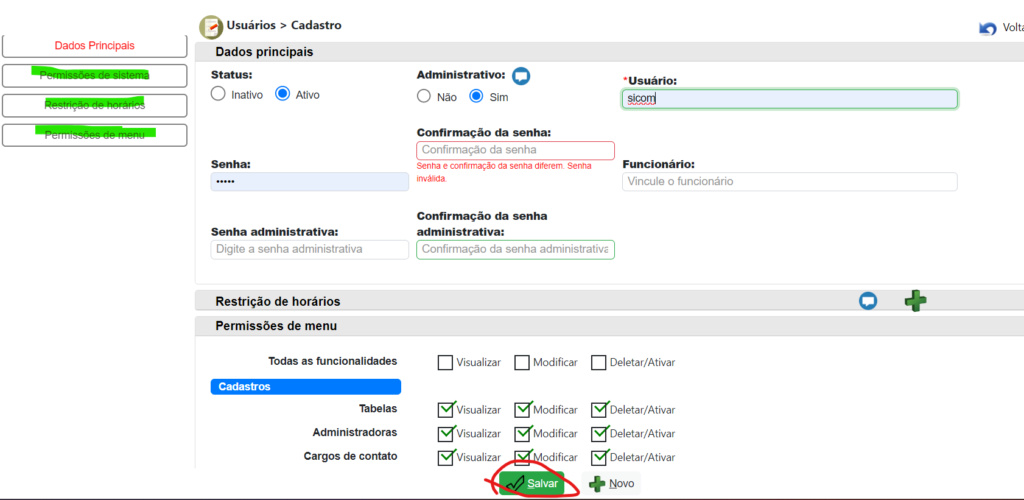Enable Visualizar for Todas as funcionalidades
The image size is (1024, 500).
pyautogui.click(x=446, y=362)
